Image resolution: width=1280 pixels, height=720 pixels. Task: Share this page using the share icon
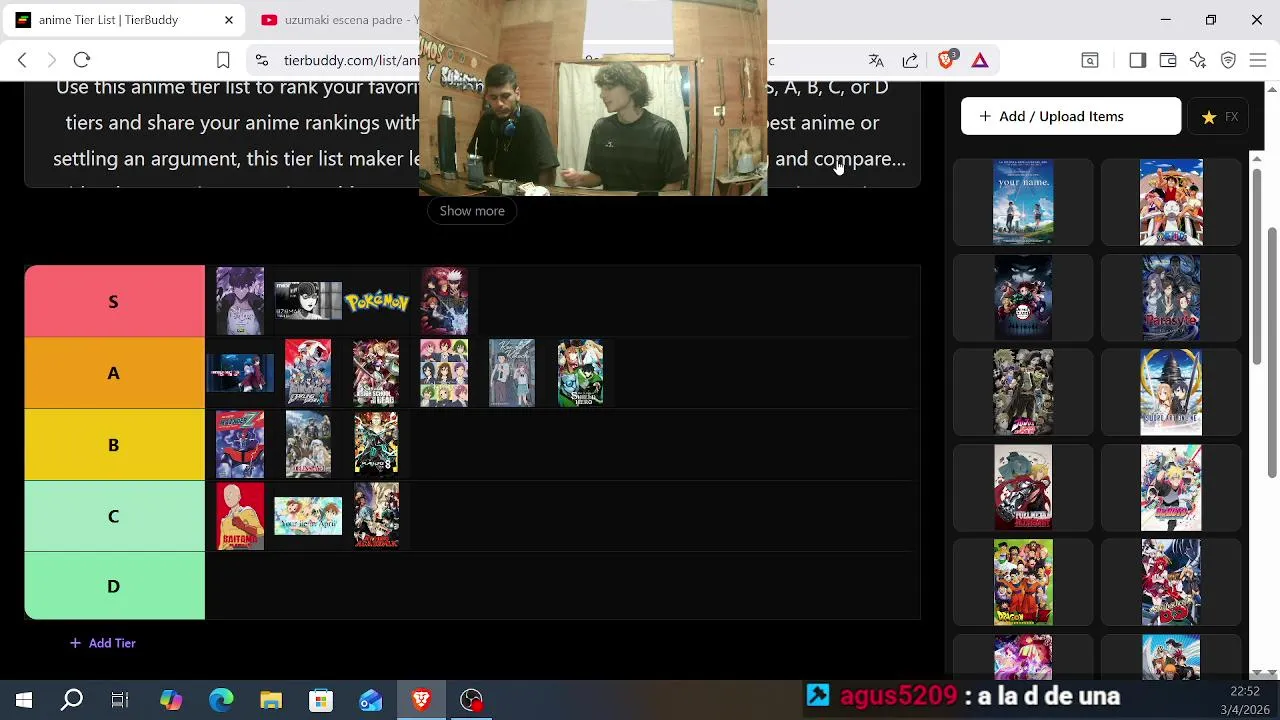click(910, 60)
